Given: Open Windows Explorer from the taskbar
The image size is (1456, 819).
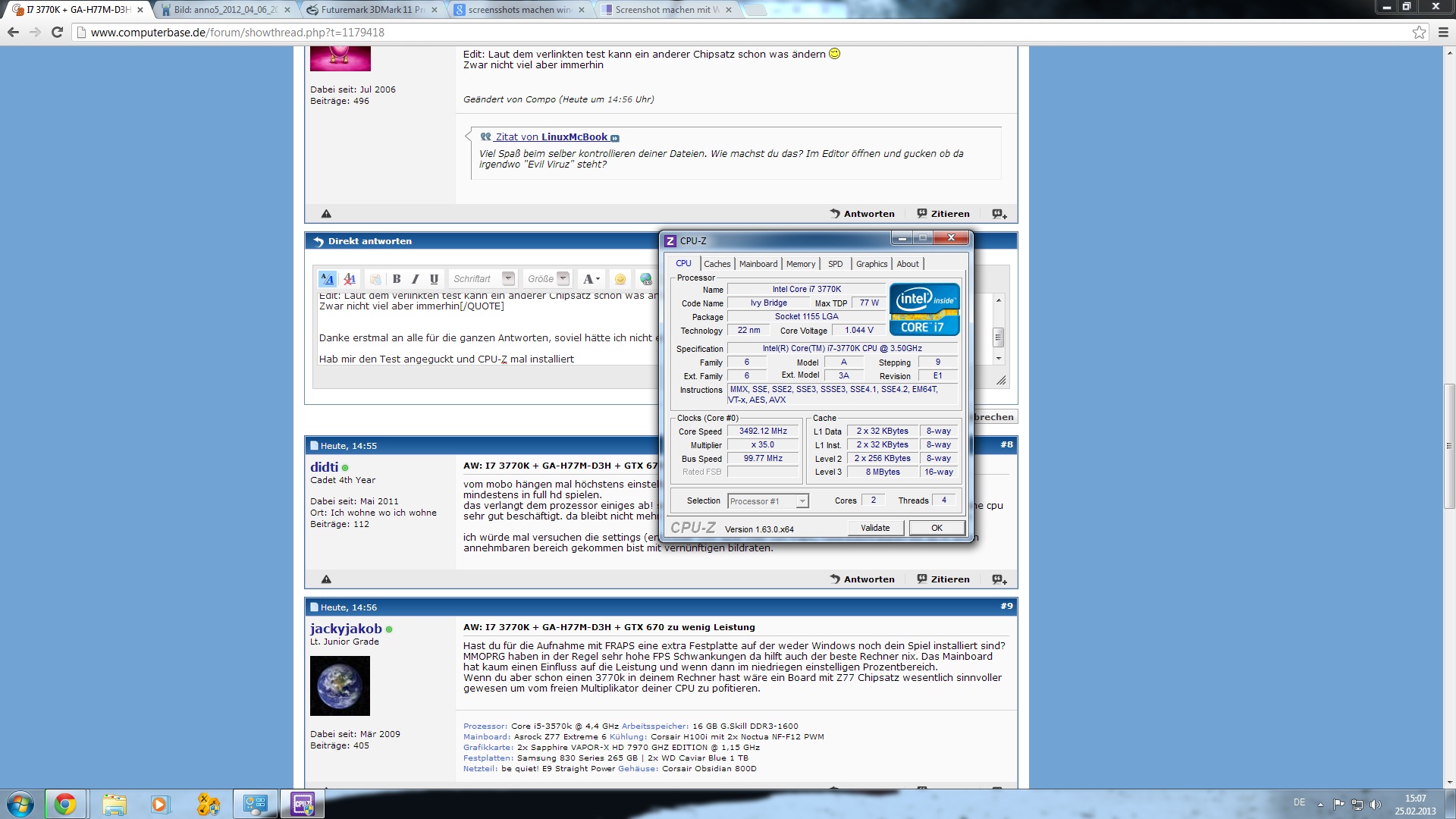Looking at the screenshot, I should click(115, 804).
